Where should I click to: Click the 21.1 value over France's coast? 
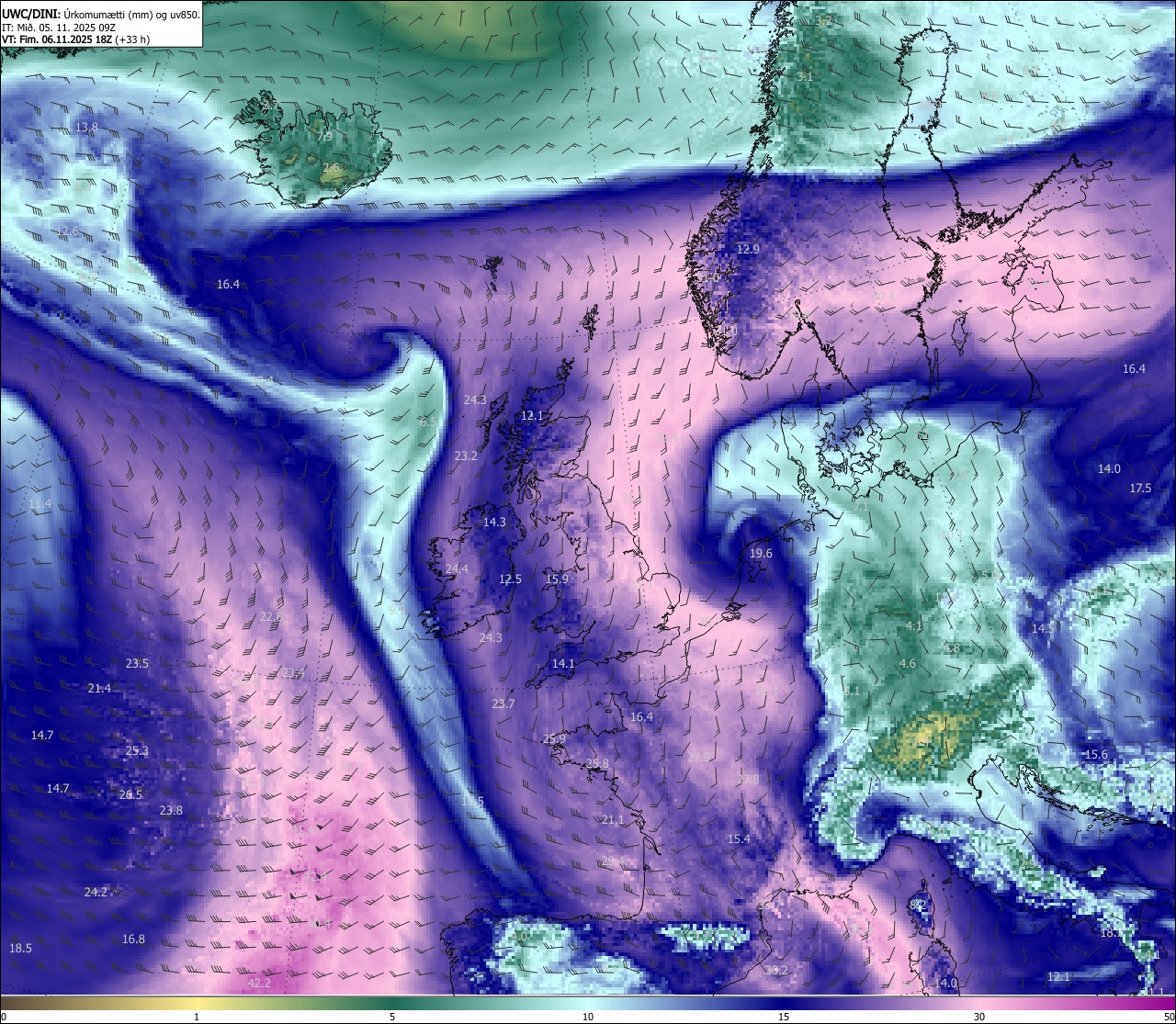[x=613, y=820]
